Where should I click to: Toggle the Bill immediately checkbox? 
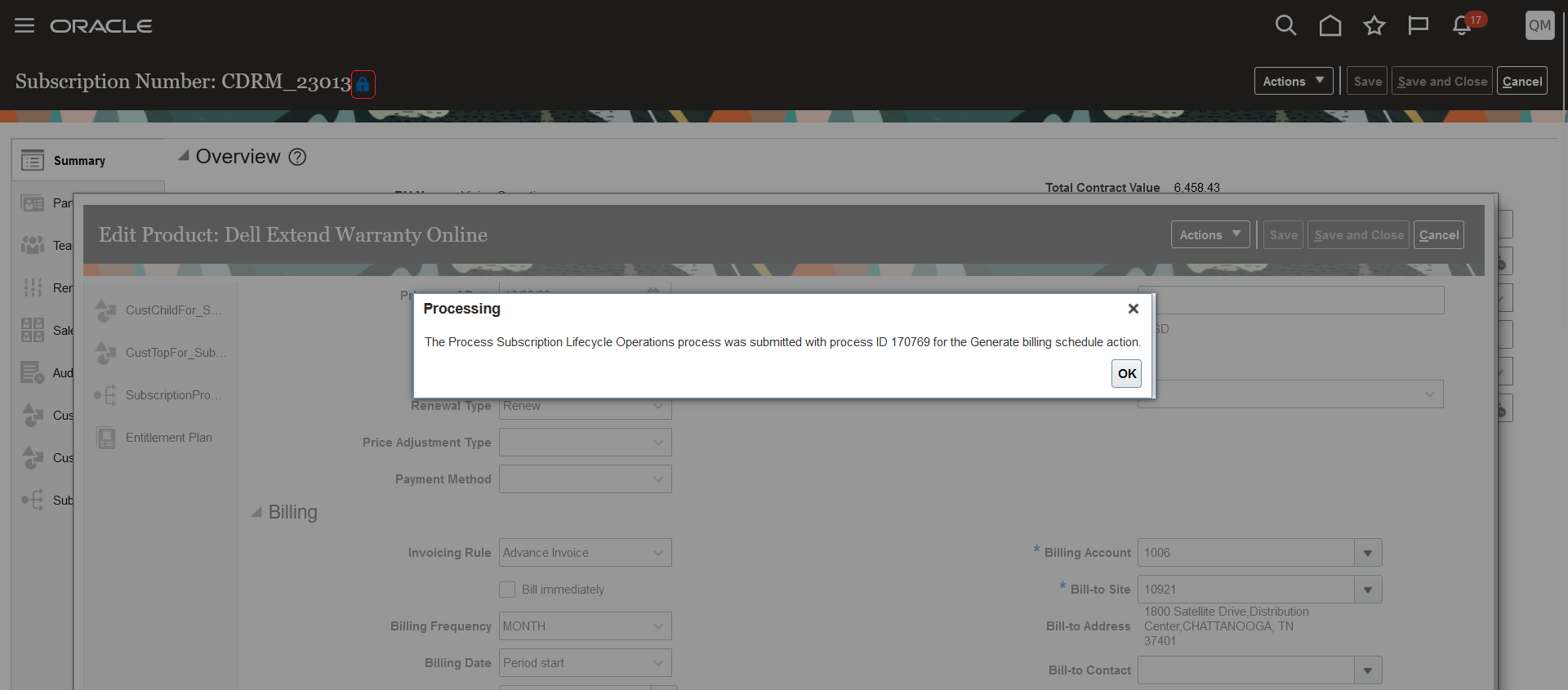pyautogui.click(x=507, y=590)
